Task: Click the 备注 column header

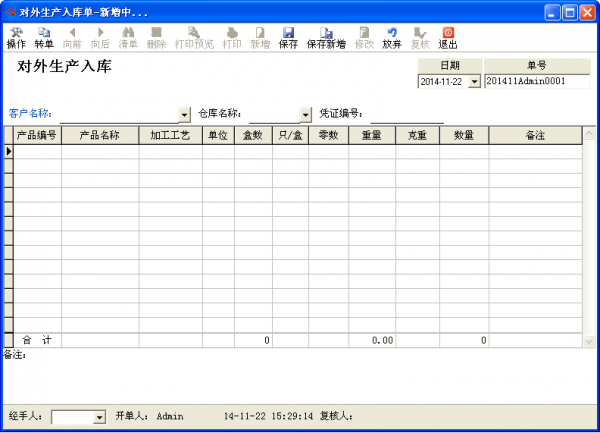Action: click(x=534, y=135)
